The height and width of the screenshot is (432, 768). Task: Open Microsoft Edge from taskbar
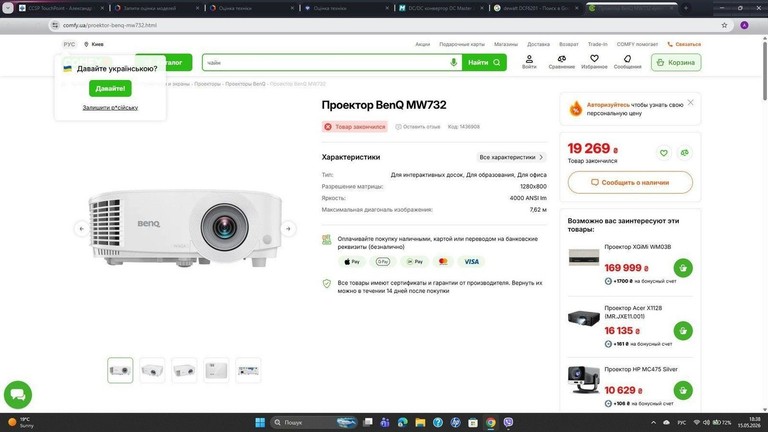(403, 422)
